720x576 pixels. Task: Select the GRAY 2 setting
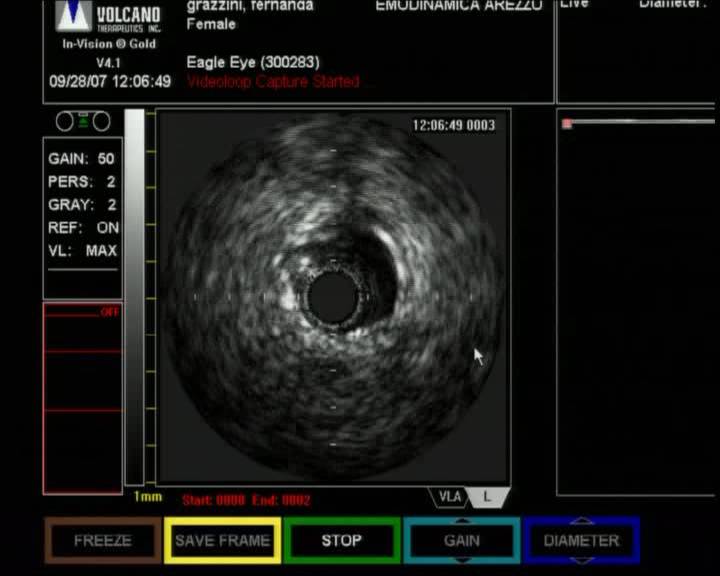click(82, 205)
